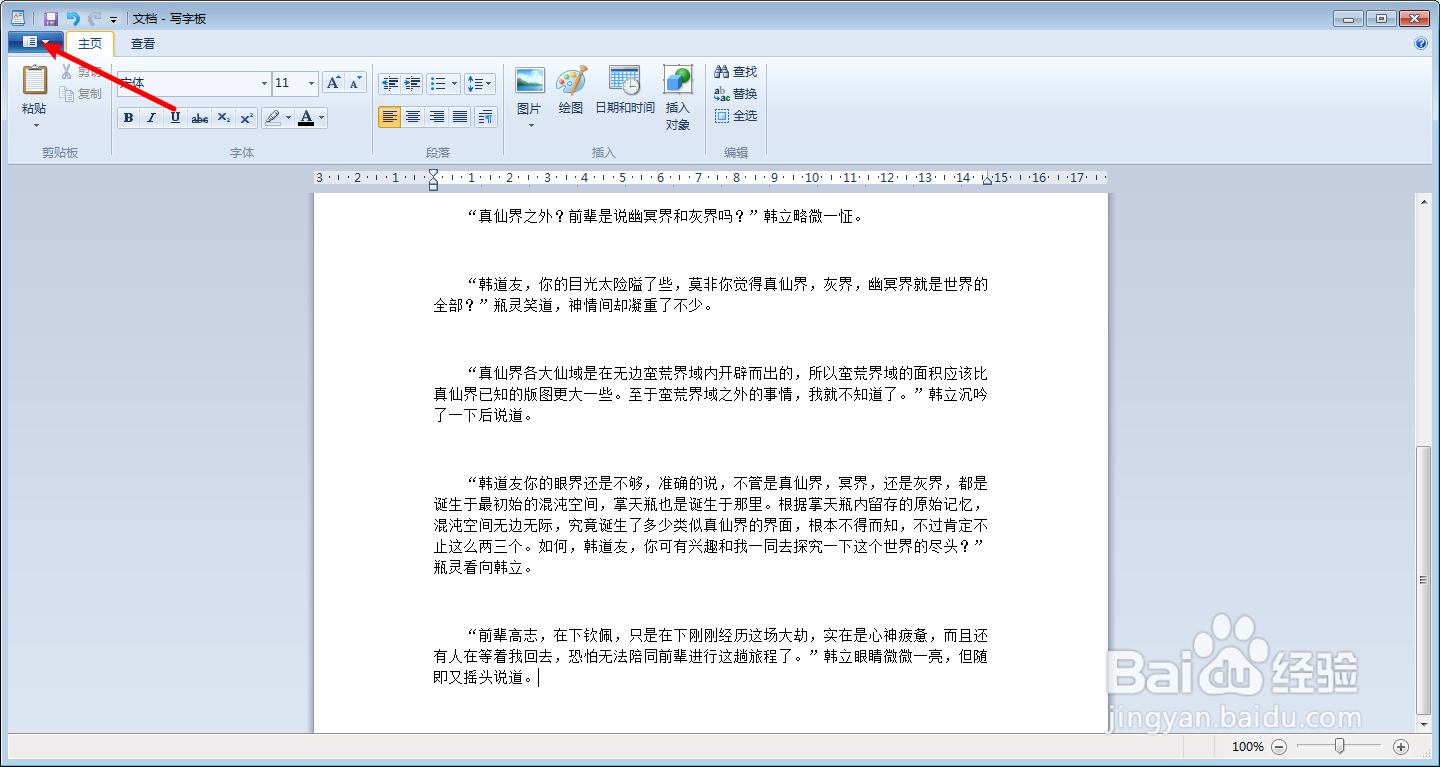The height and width of the screenshot is (767, 1440).
Task: Click the 替换 replace icon
Action: tap(722, 94)
